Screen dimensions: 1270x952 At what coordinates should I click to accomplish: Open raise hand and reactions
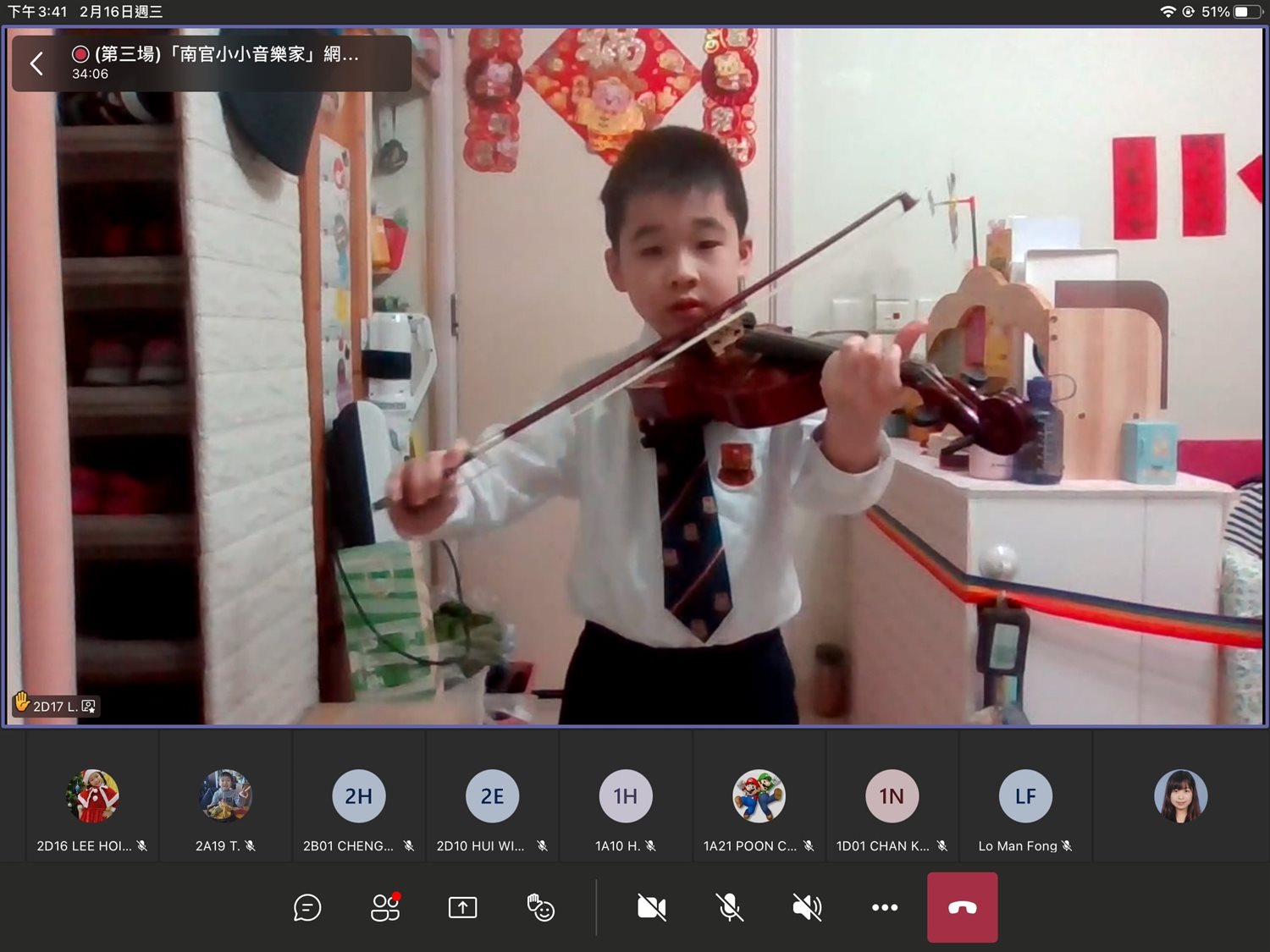coord(540,908)
